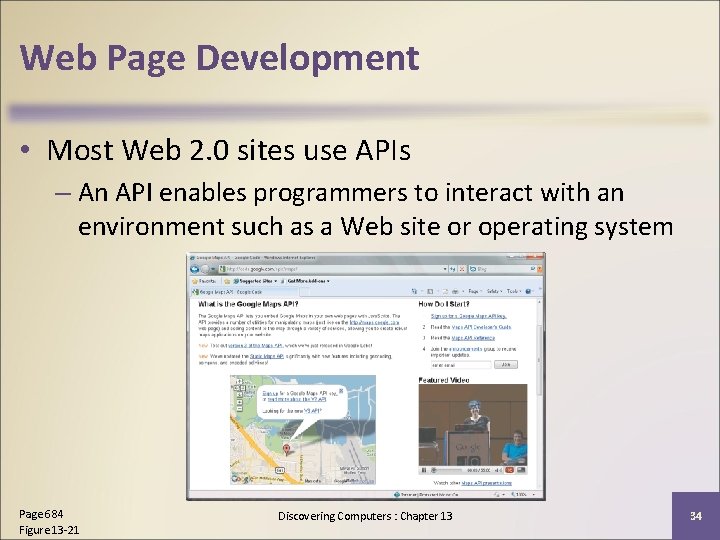
Task: Open the Static Maps API link
Action: (266, 356)
